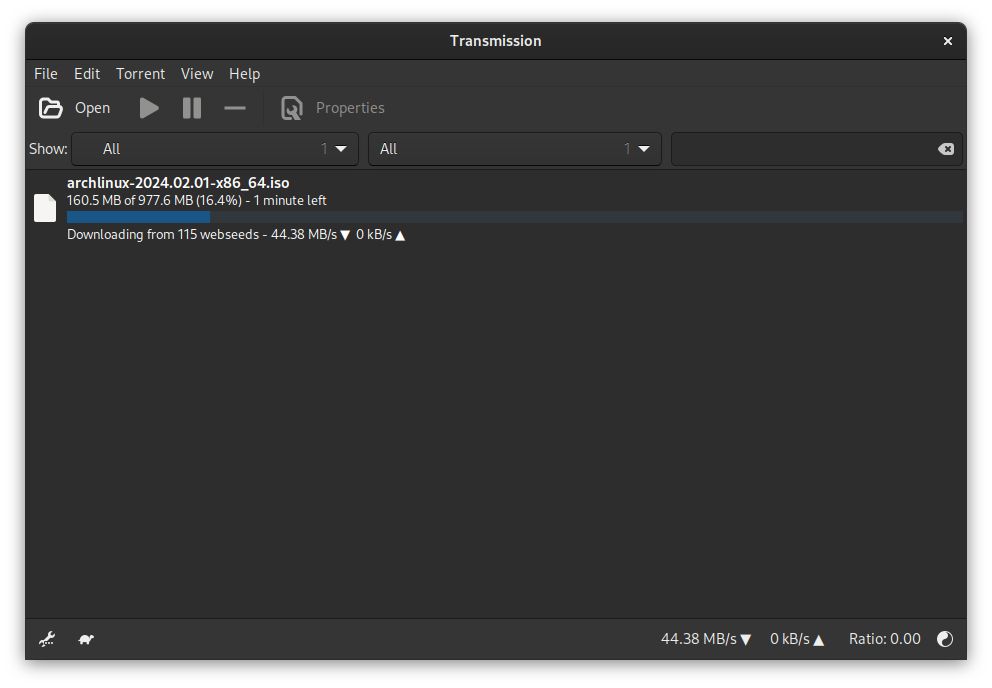This screenshot has width=992, height=688.
Task: Open torrent Properties icon
Action: 292,108
